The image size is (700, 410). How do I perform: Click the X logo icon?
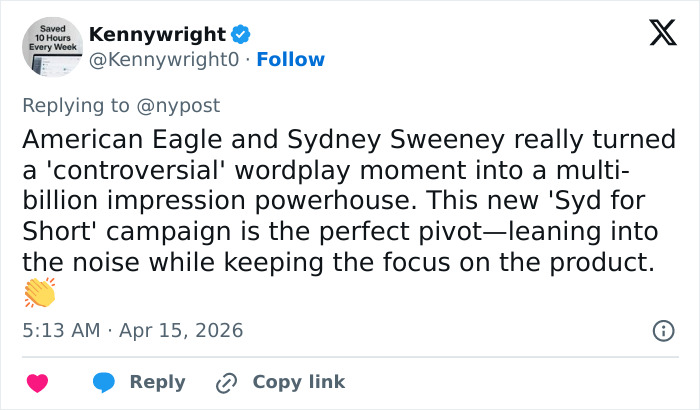click(656, 34)
